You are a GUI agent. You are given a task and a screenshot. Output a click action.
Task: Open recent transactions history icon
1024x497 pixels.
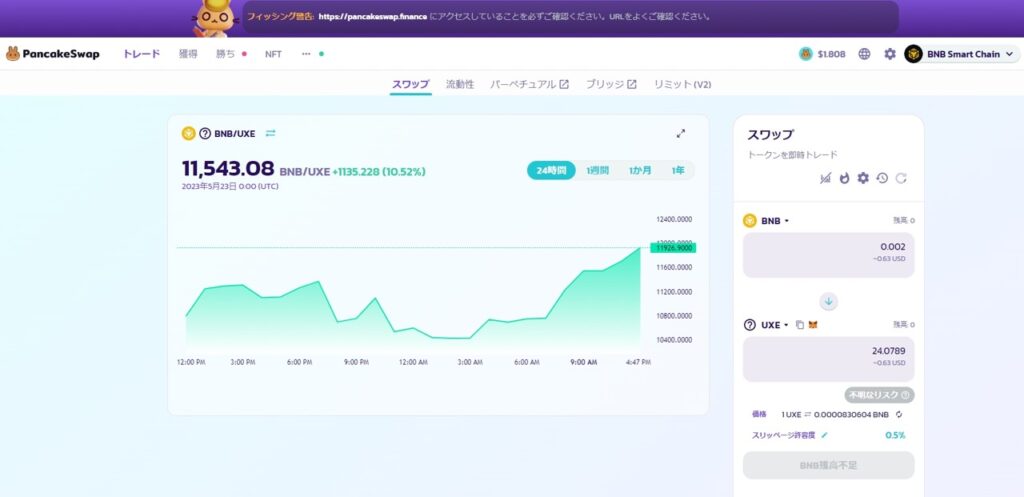[x=882, y=178]
